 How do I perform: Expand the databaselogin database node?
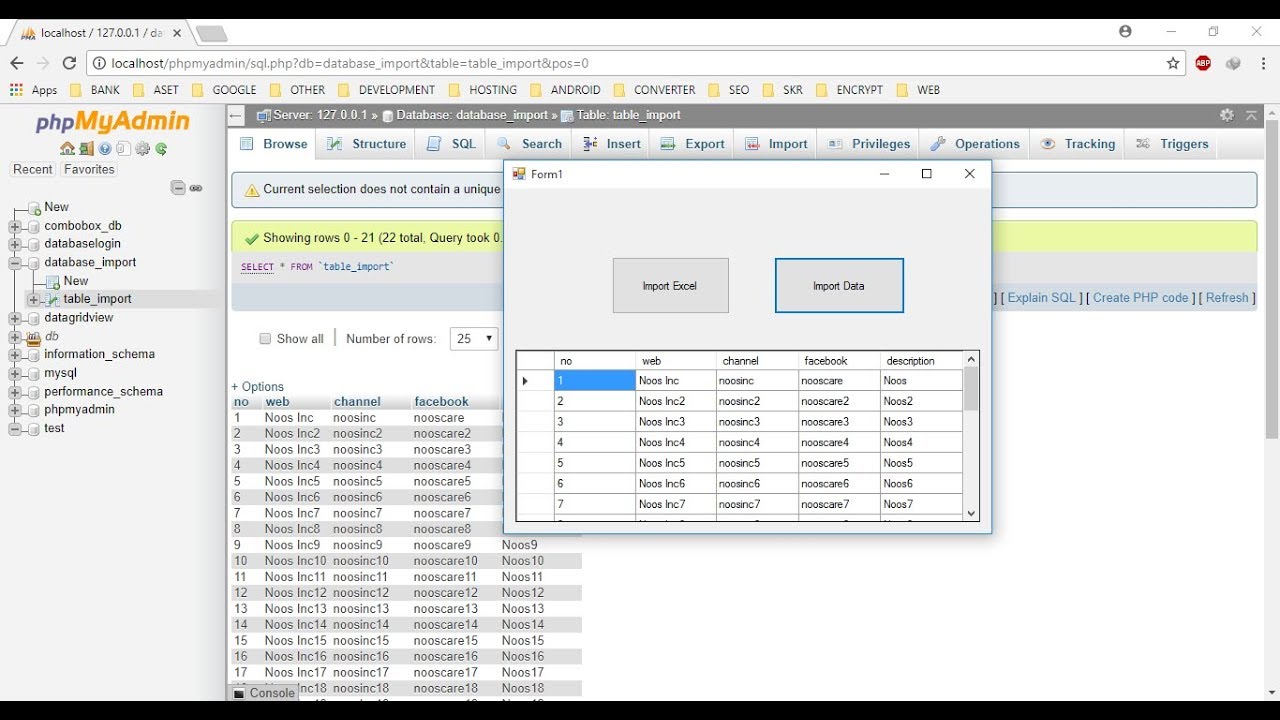pyautogui.click(x=15, y=244)
